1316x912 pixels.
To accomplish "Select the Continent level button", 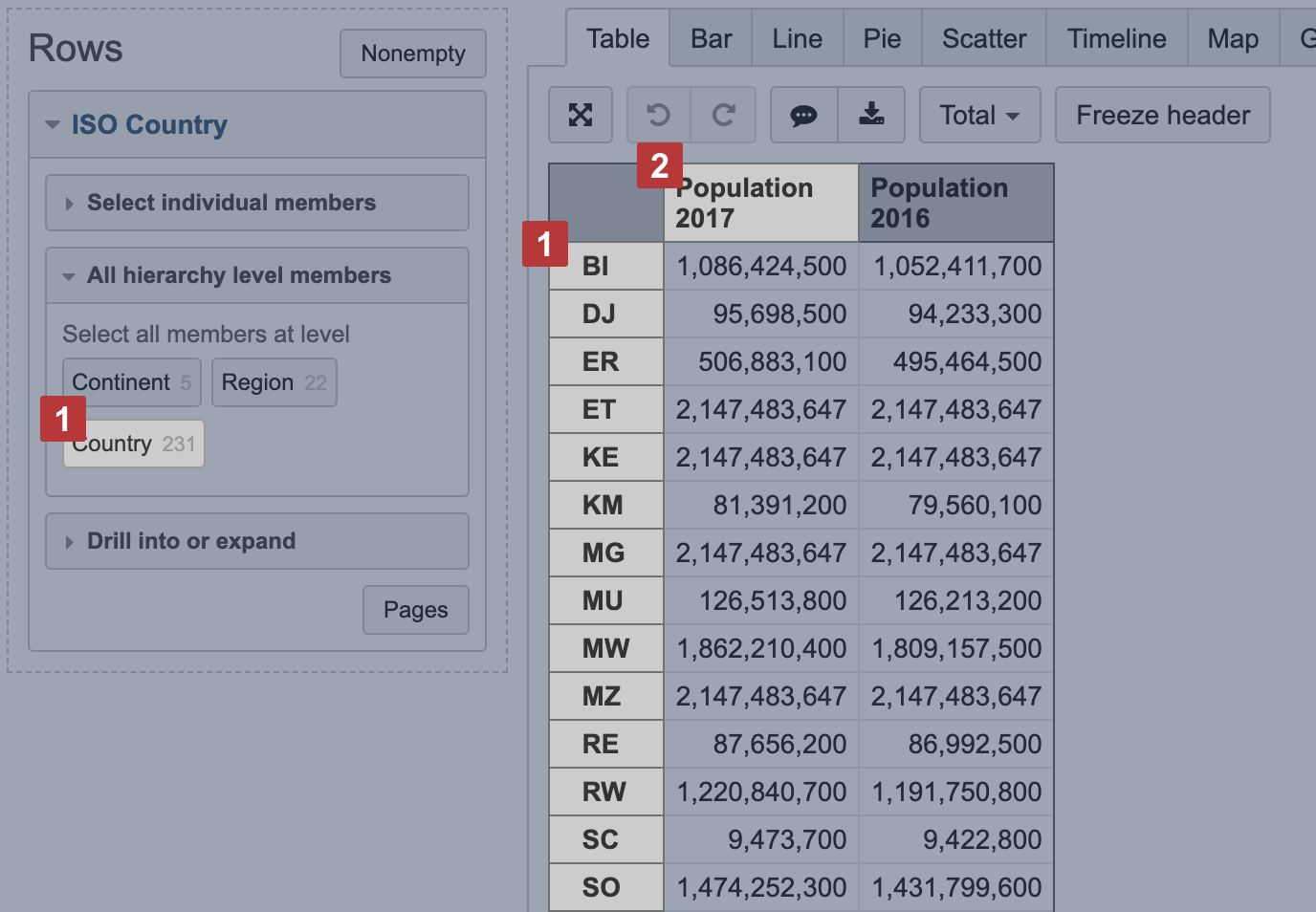I will tap(131, 382).
